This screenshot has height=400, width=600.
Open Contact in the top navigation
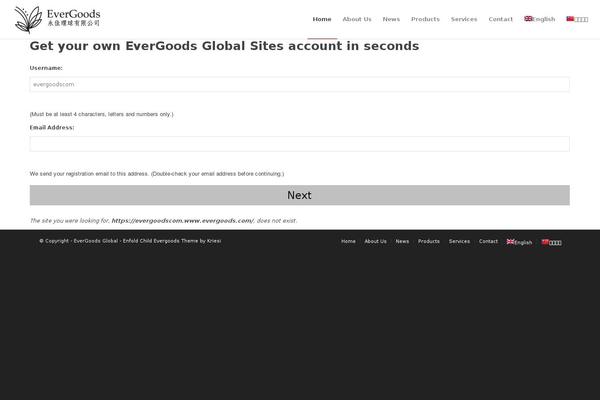pos(501,19)
